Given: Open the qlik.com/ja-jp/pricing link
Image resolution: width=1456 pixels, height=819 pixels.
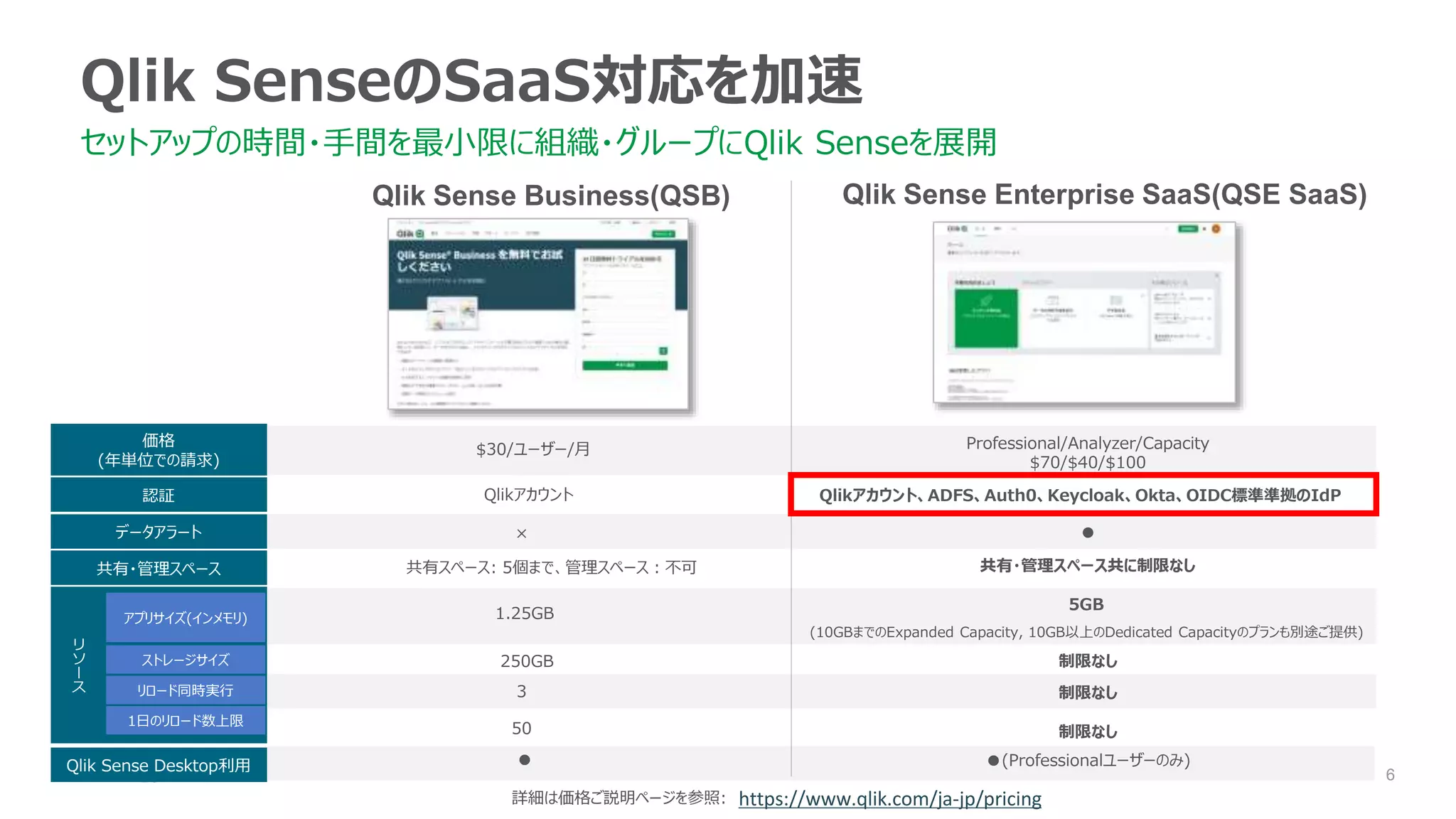Looking at the screenshot, I should (889, 799).
